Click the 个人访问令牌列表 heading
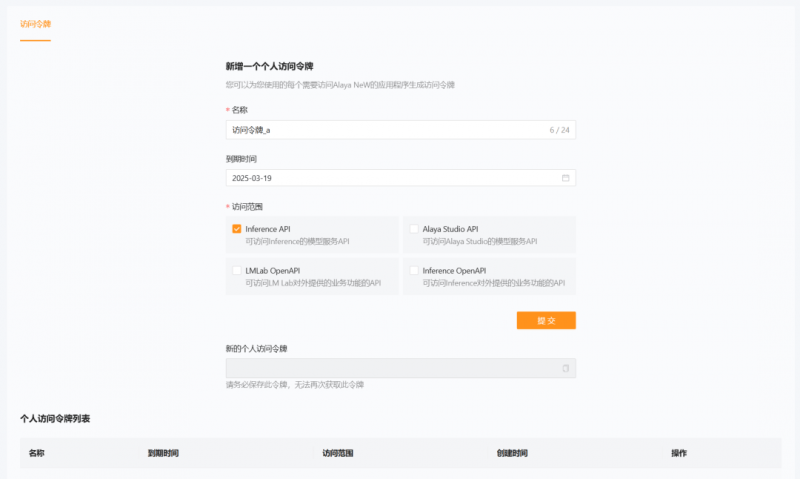Viewport: 800px width, 479px height. [55, 419]
